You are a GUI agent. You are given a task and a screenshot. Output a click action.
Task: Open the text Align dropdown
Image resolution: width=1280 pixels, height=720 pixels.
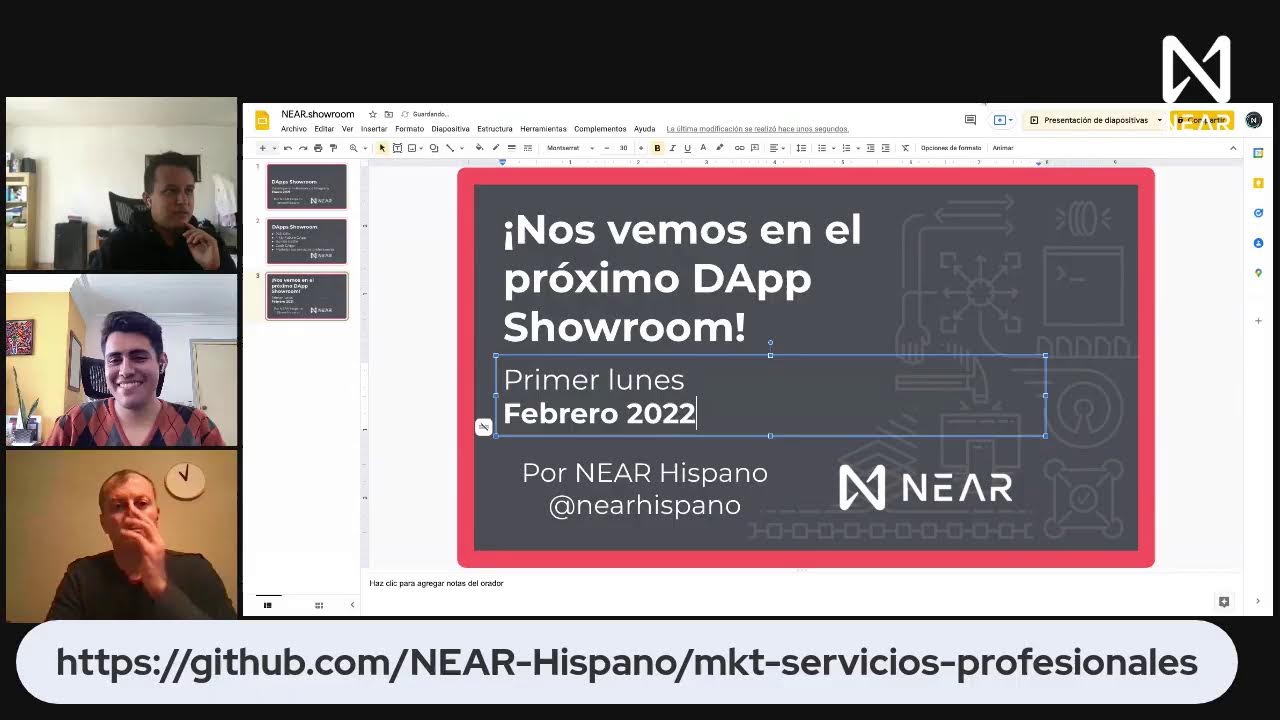click(777, 148)
